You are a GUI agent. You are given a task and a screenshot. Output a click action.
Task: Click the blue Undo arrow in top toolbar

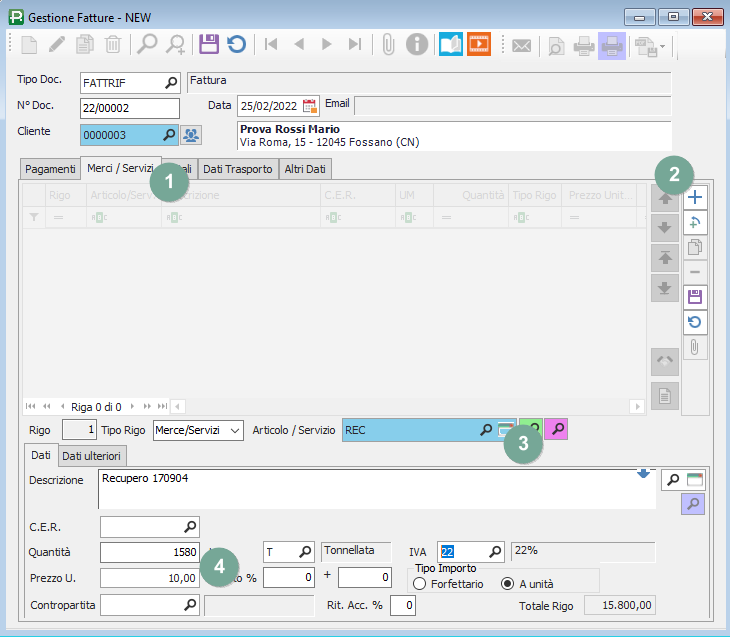[236, 44]
